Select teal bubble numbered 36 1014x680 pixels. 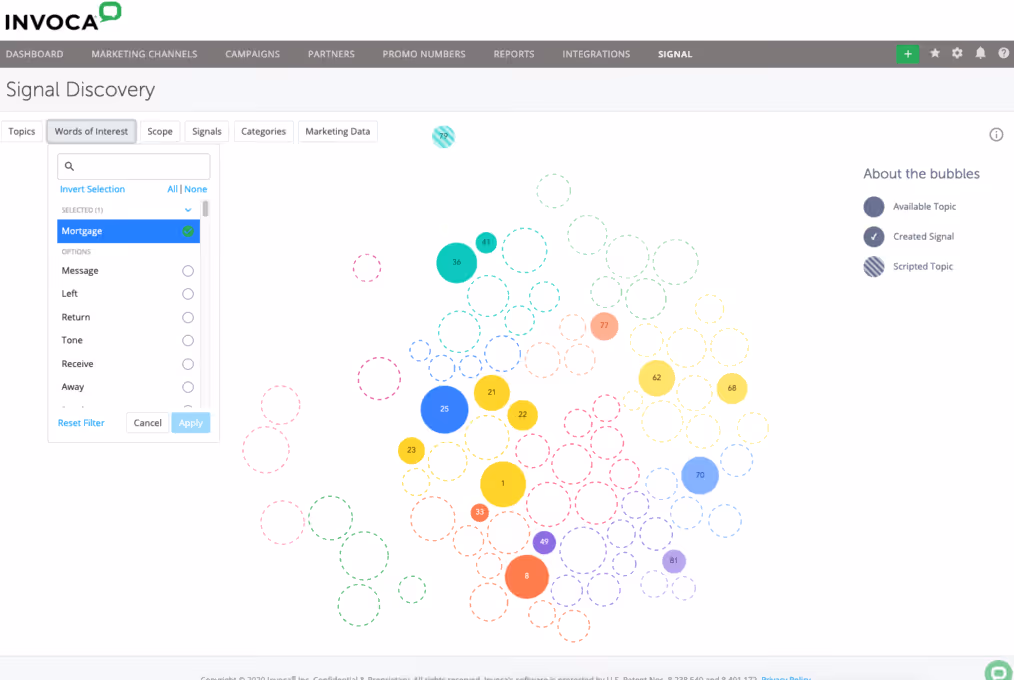(457, 262)
